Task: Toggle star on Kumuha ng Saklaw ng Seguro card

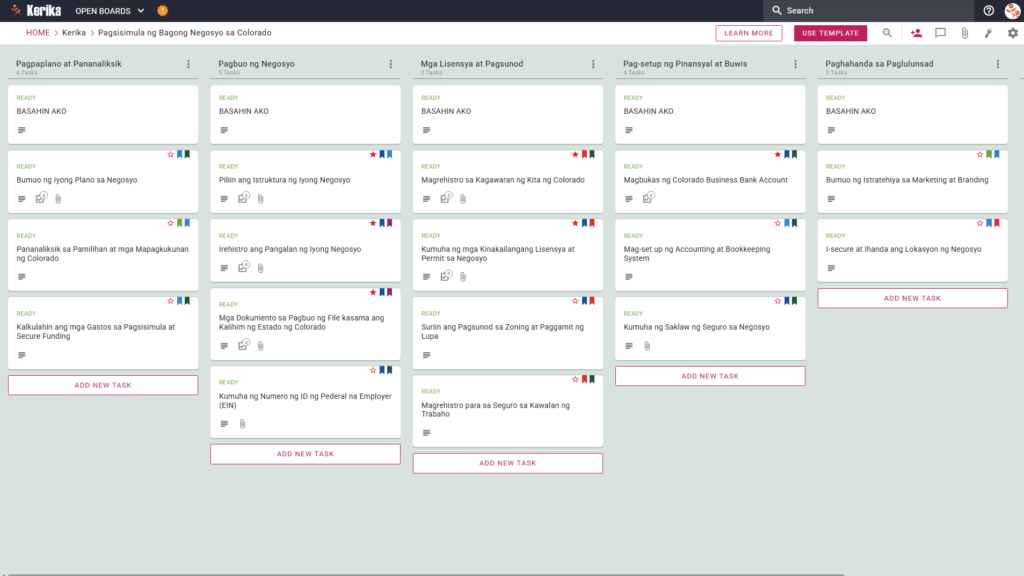Action: 778,301
